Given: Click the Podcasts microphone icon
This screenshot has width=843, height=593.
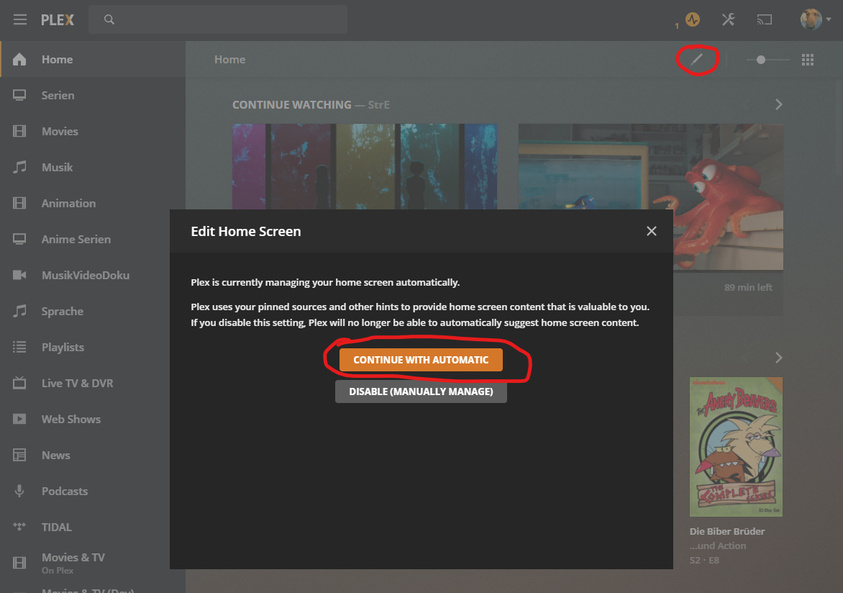Looking at the screenshot, I should point(19,491).
